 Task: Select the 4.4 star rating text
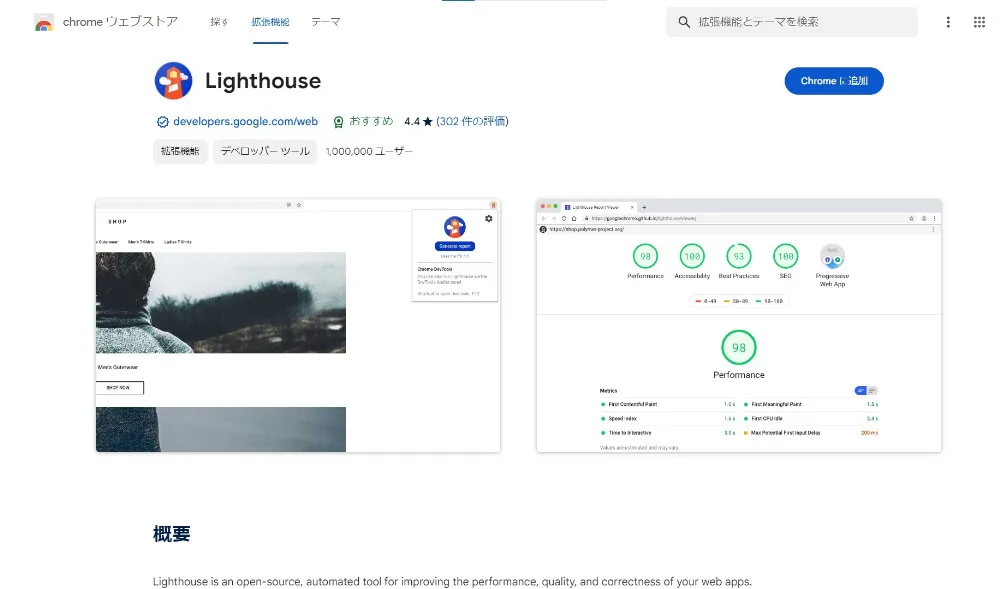point(412,121)
